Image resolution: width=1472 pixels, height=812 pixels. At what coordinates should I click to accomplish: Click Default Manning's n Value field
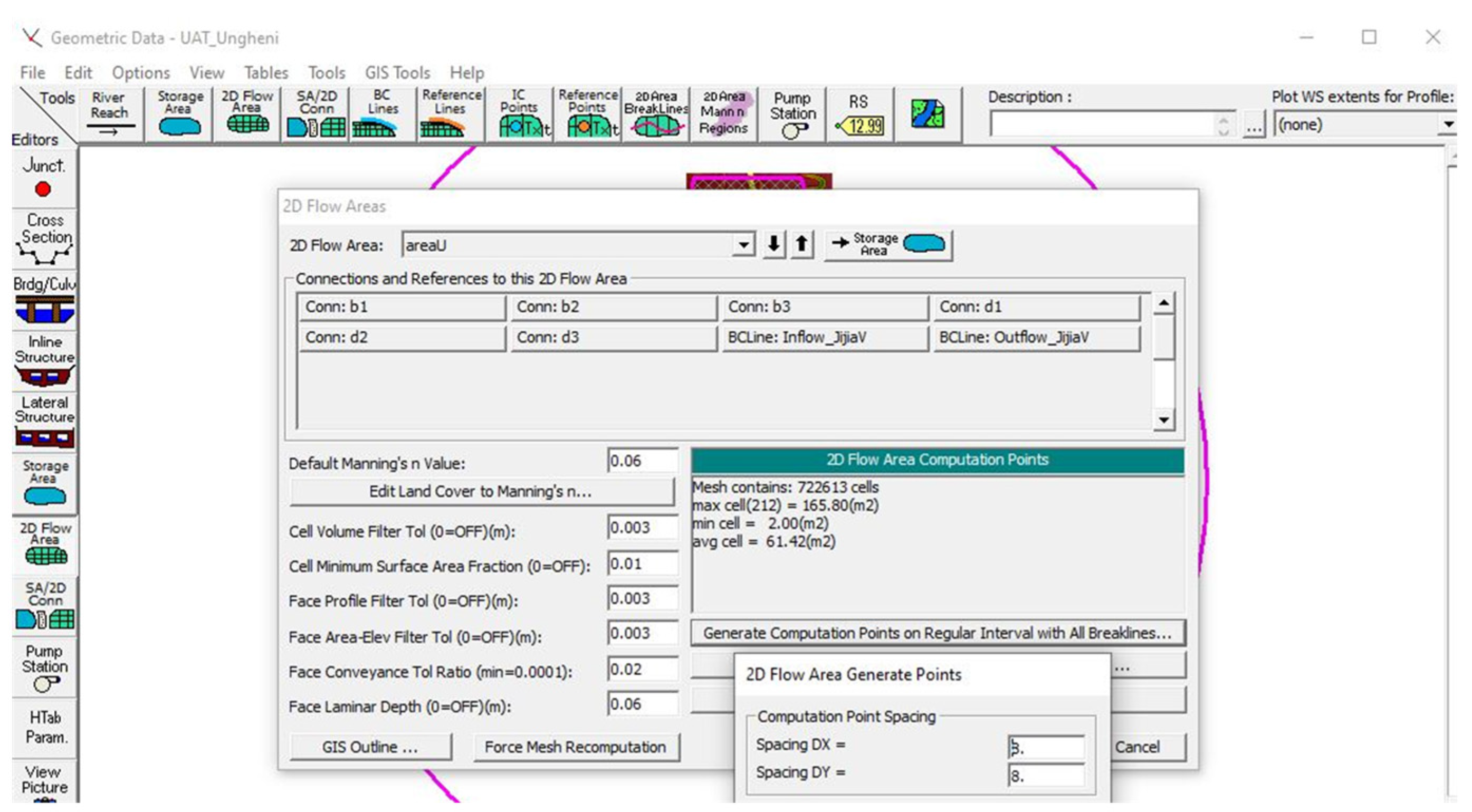[x=642, y=461]
